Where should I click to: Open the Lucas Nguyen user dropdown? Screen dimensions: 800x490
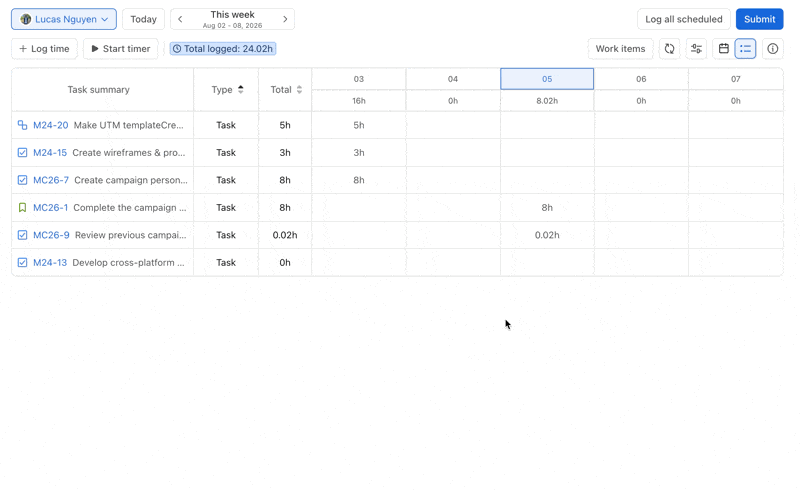point(64,19)
